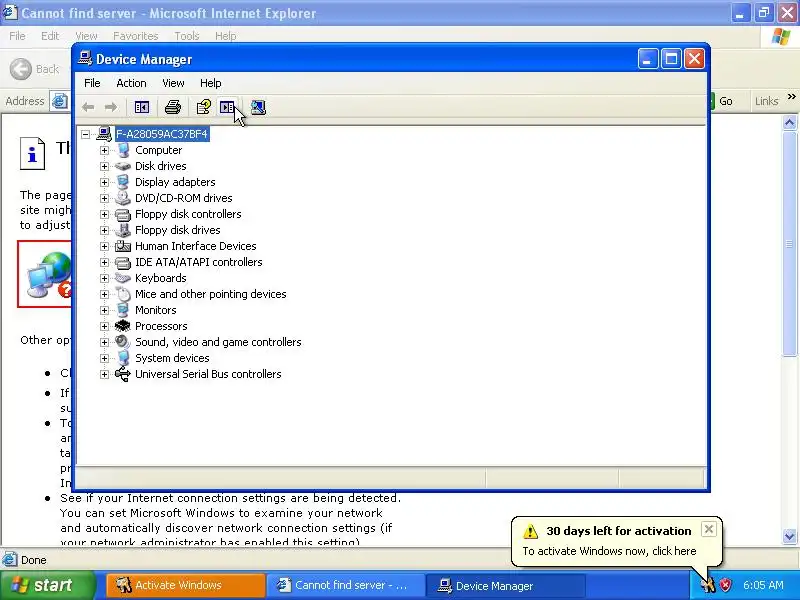The image size is (800, 600).
Task: Select IDE ATA/ATAPI controllers text row
Action: [x=198, y=262]
